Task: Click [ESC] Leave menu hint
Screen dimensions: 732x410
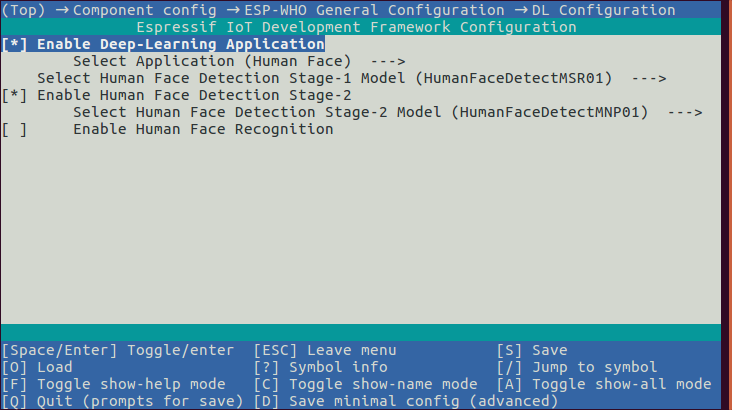Action: point(324,350)
